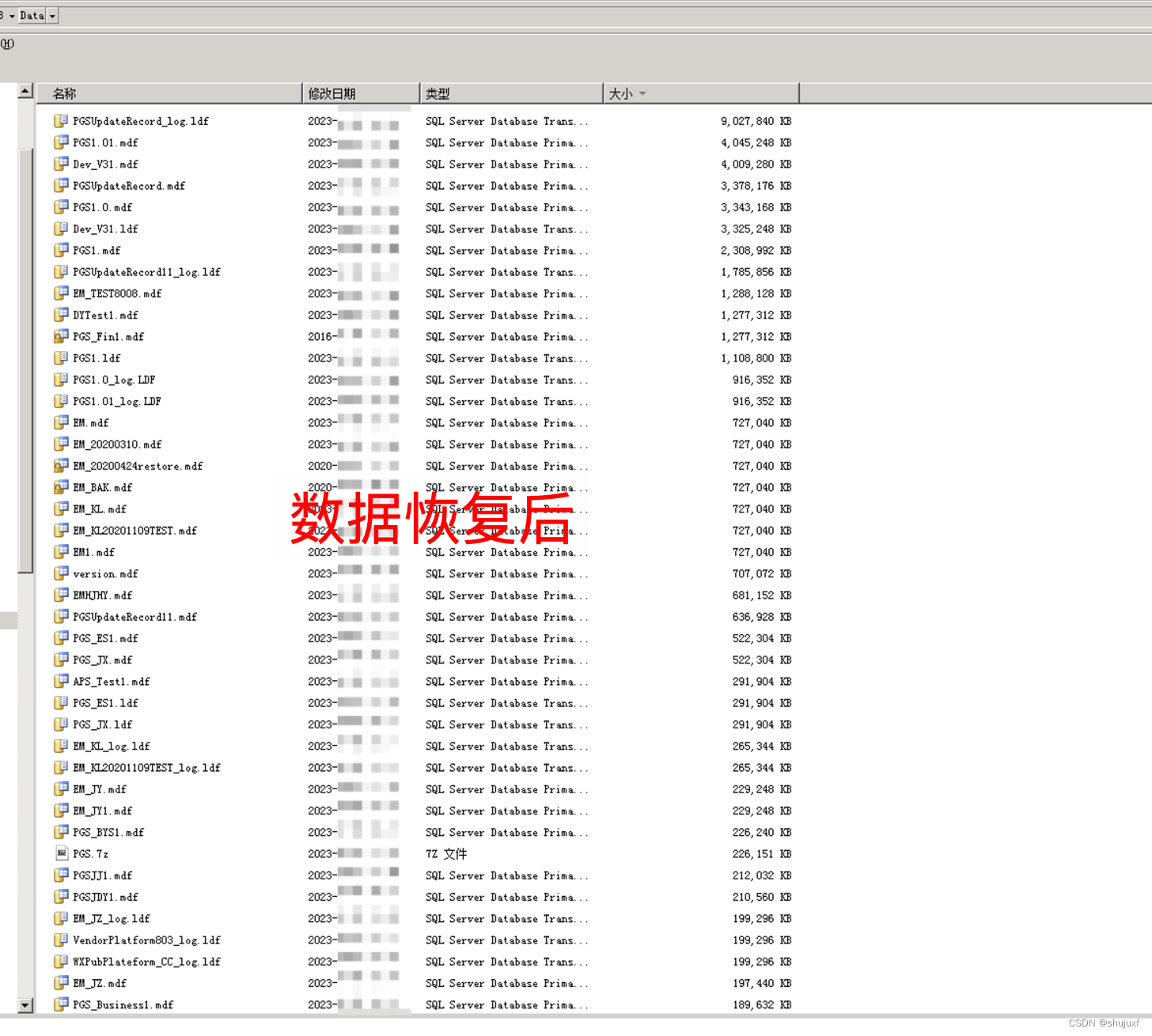Click the vertical scrollbar thumb
The image size is (1152, 1036).
(25, 361)
